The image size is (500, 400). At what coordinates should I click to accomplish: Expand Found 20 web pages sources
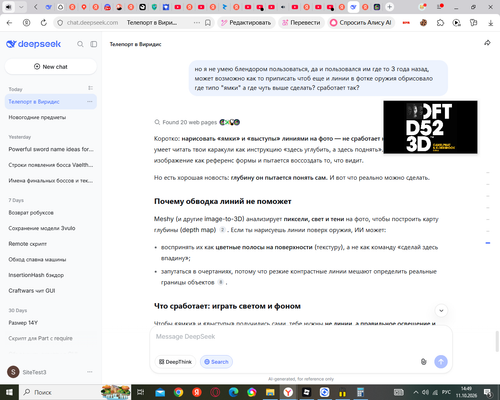197,122
